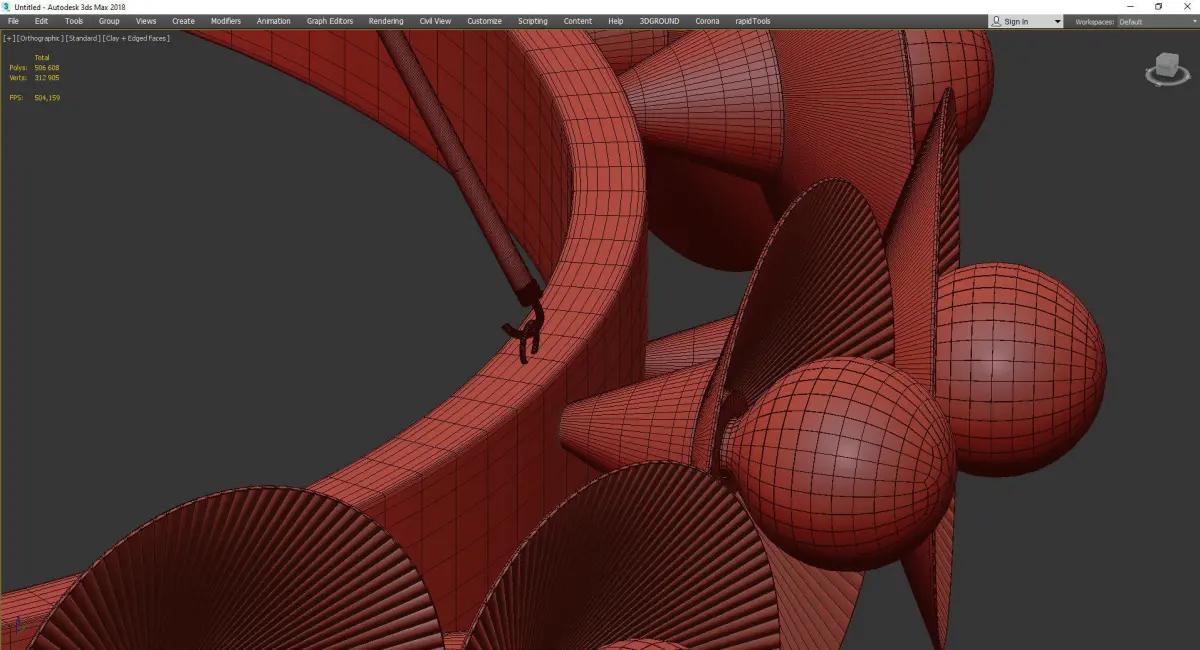Open the [Orthographic] viewport view menu
1200x650 pixels.
point(39,38)
